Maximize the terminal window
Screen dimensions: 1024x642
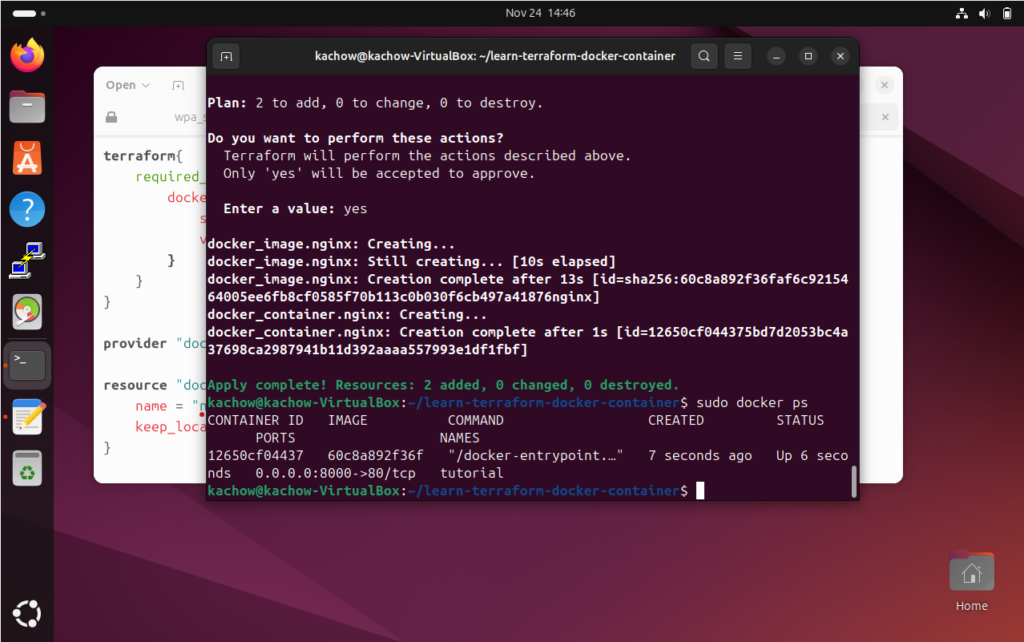tap(808, 56)
